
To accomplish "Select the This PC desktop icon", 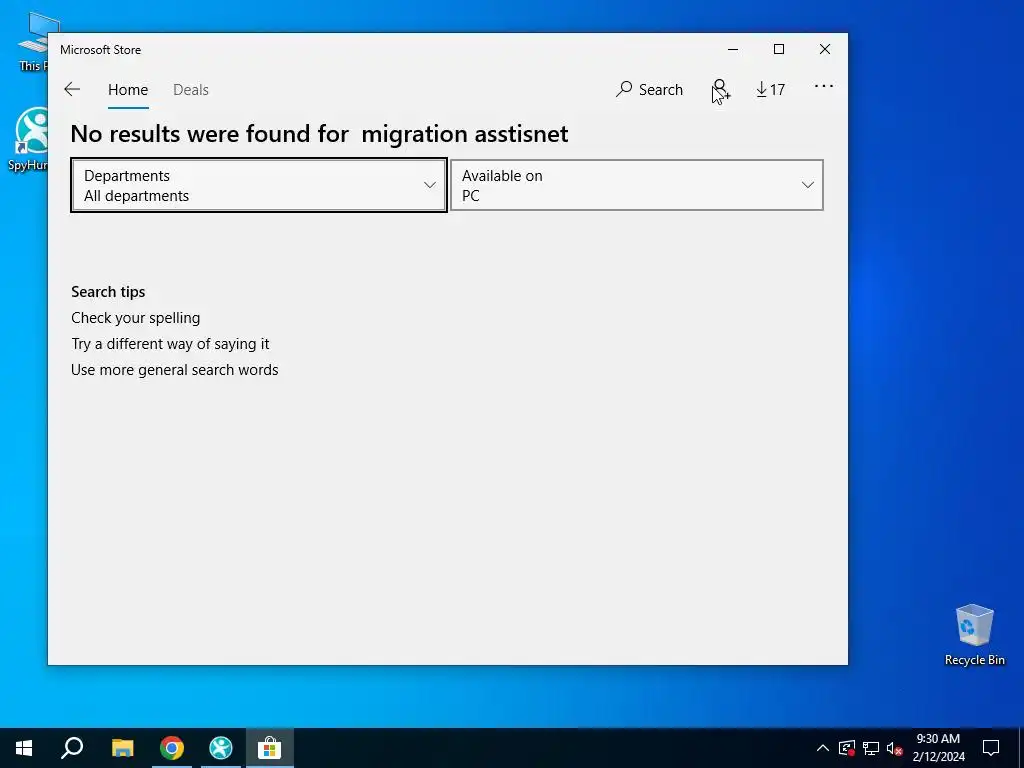I will click(33, 42).
